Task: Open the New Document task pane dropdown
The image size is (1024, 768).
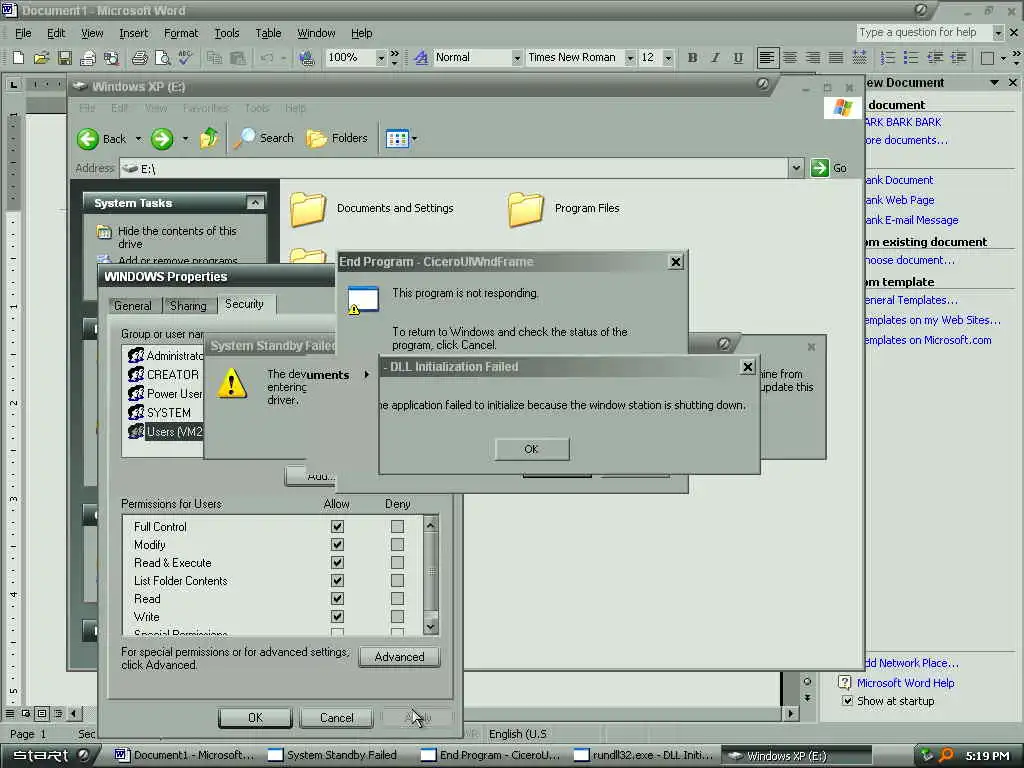Action: pyautogui.click(x=994, y=83)
